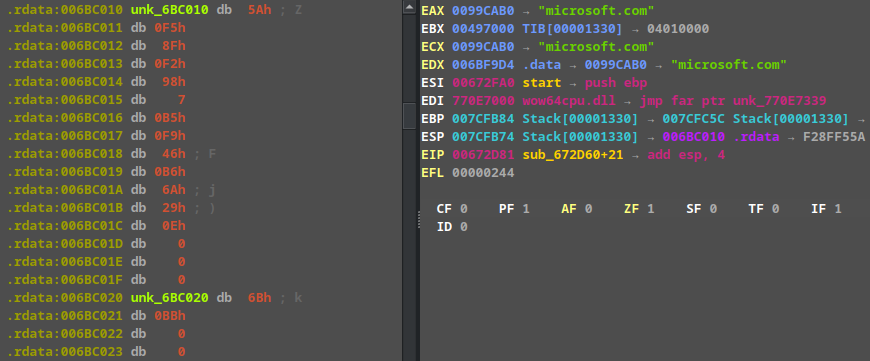Click byte value 0F2h at 006BC013
Viewport: 870px width, 361px height.
(x=170, y=64)
